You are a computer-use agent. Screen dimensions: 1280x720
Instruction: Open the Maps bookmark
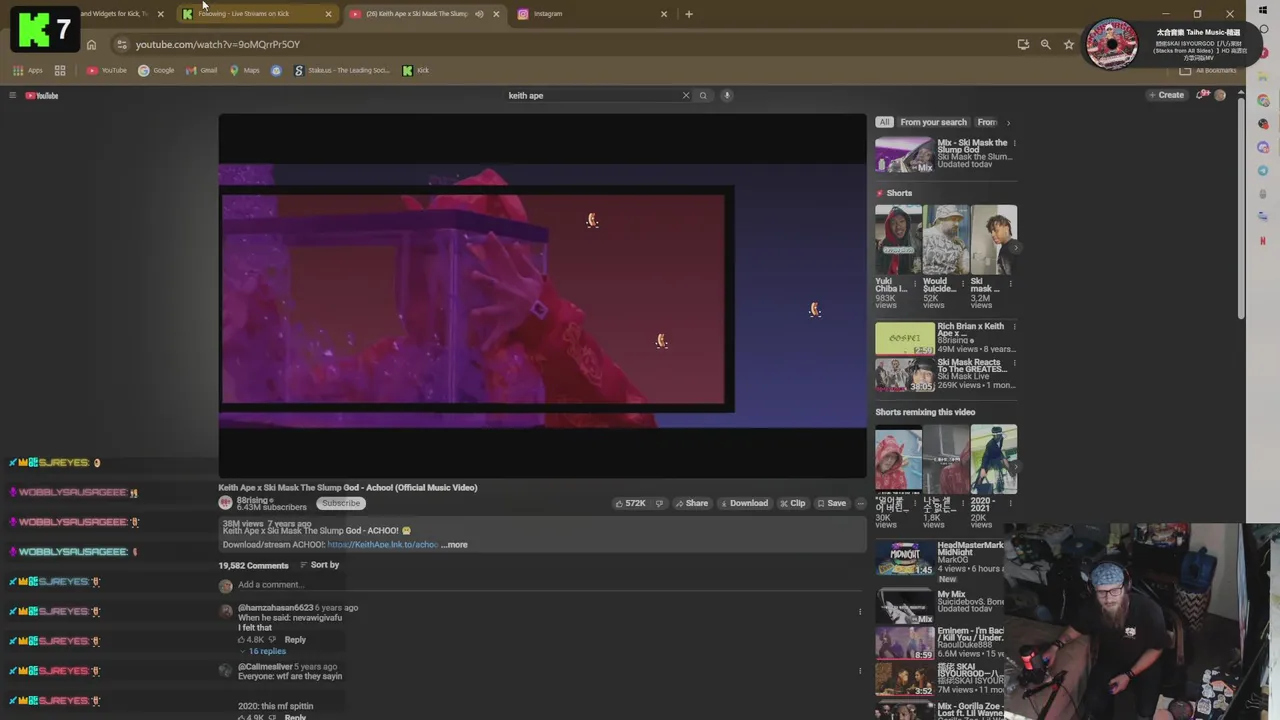coord(244,70)
